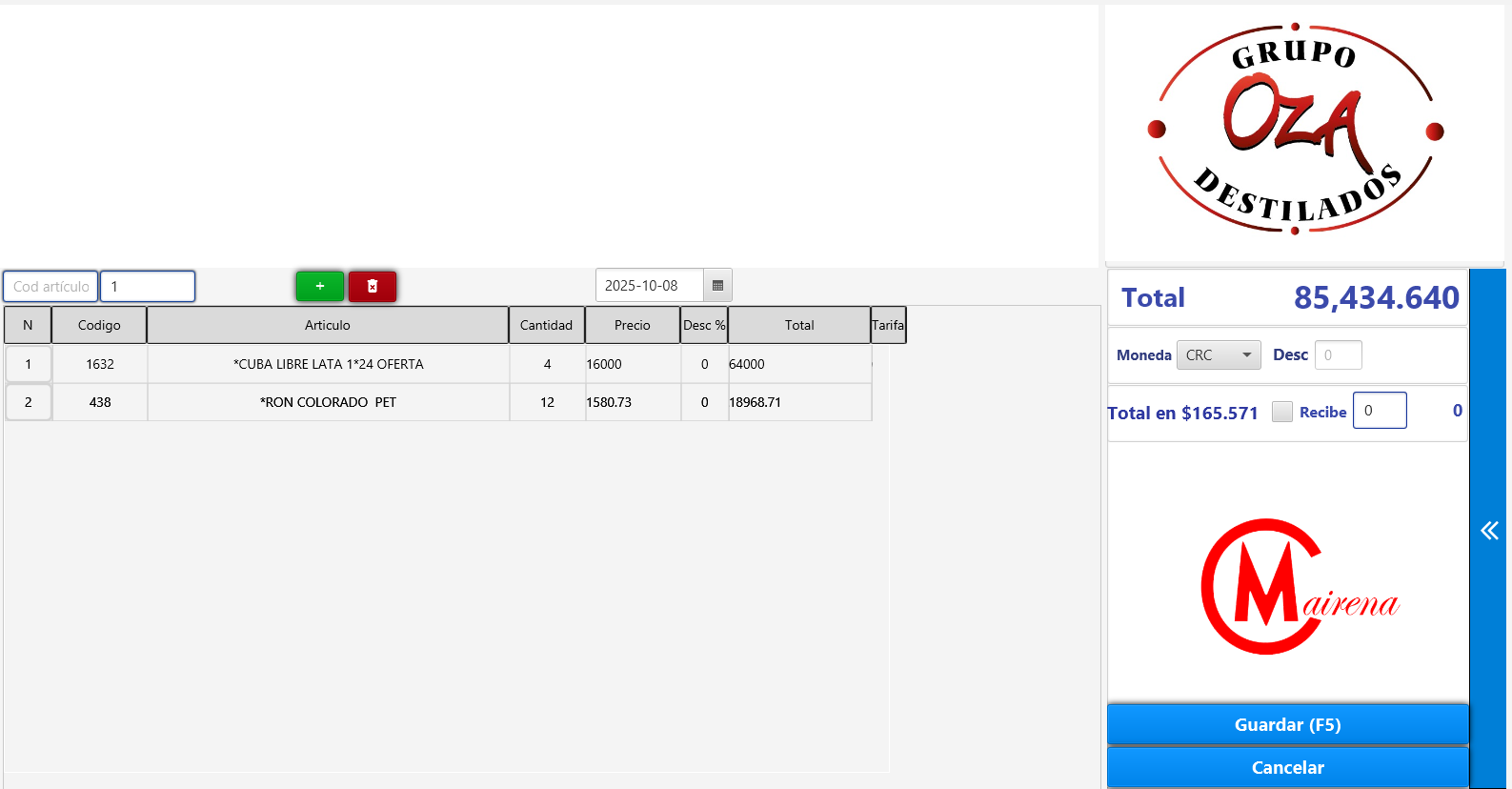Viewport: 1512px width, 789px height.
Task: Click the Recibe amount input box
Action: (1379, 411)
